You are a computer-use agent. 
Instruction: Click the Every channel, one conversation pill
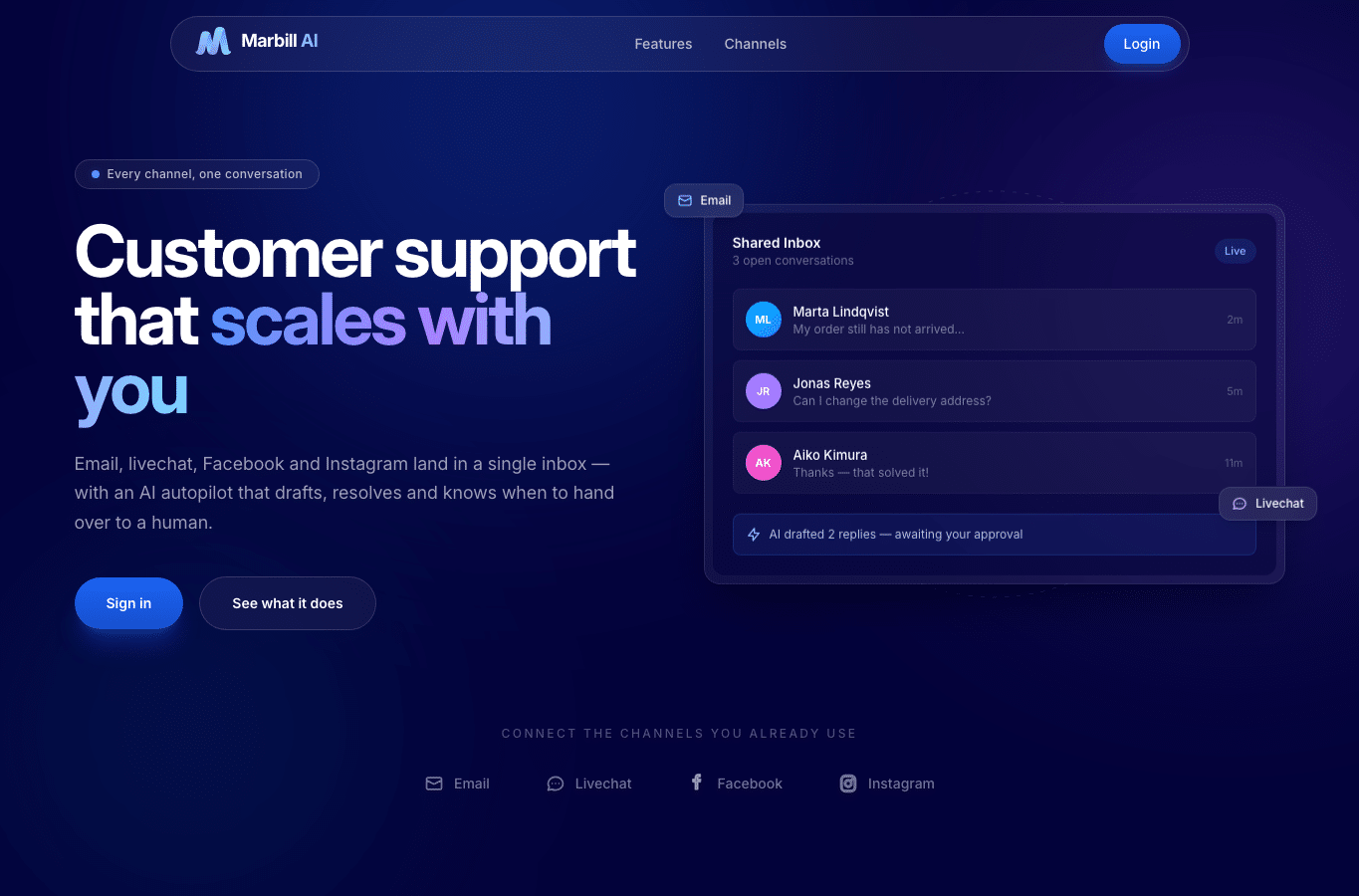tap(197, 174)
